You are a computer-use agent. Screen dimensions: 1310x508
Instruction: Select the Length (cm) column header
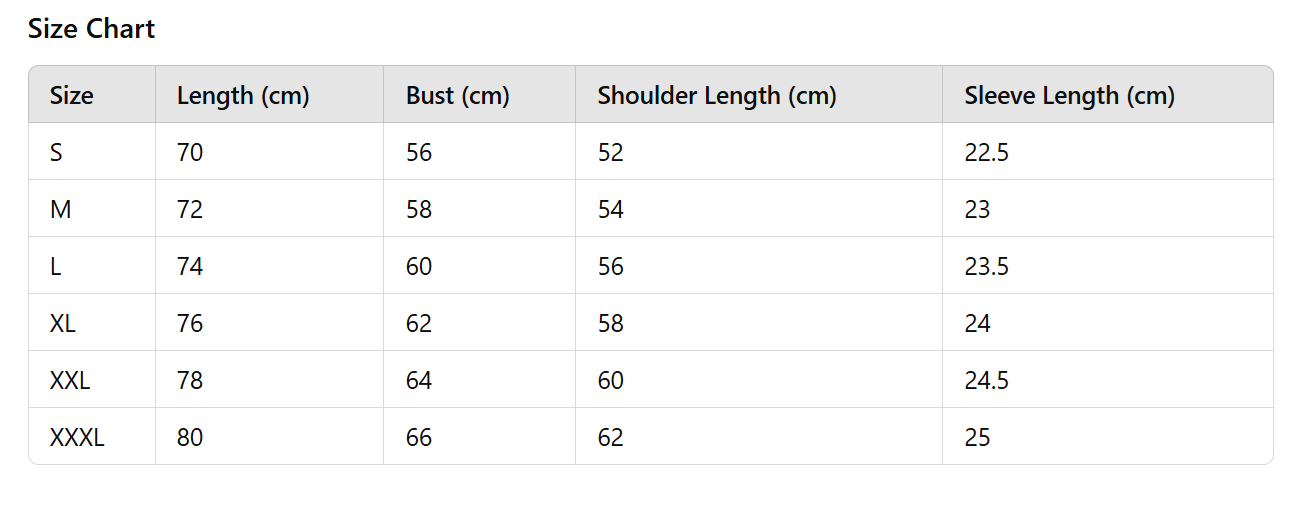243,96
